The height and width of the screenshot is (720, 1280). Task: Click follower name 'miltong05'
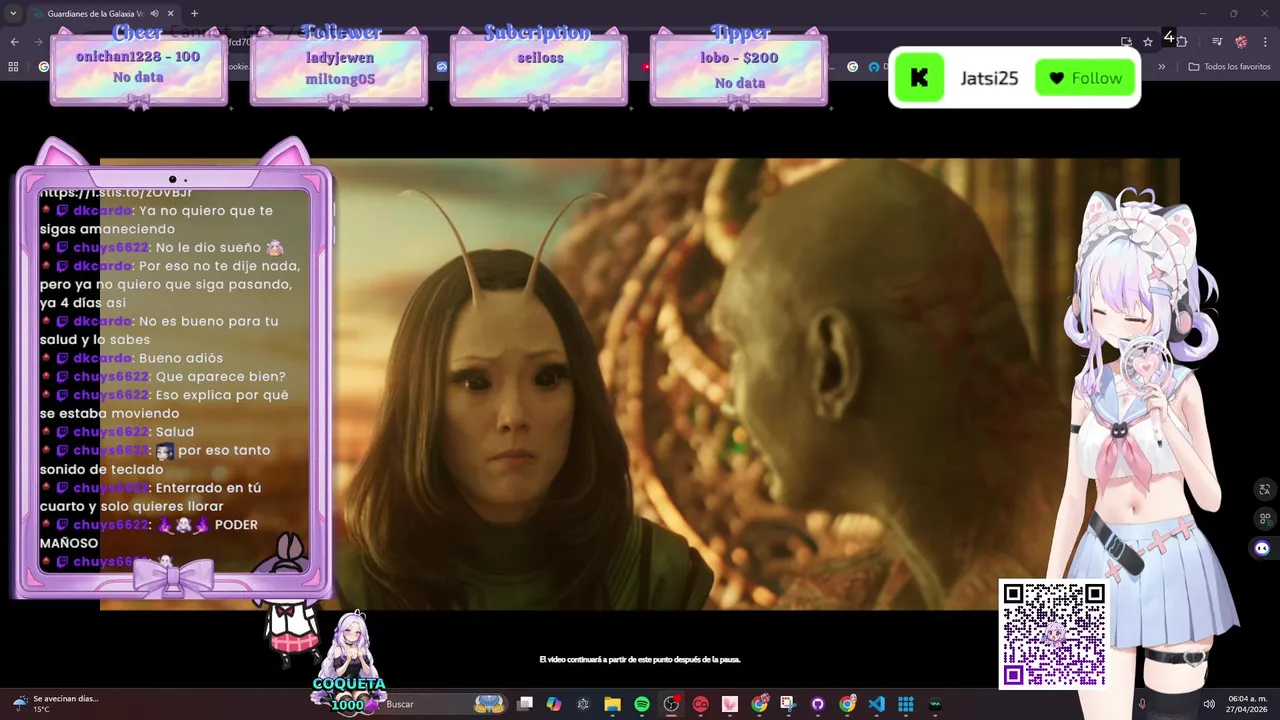340,79
